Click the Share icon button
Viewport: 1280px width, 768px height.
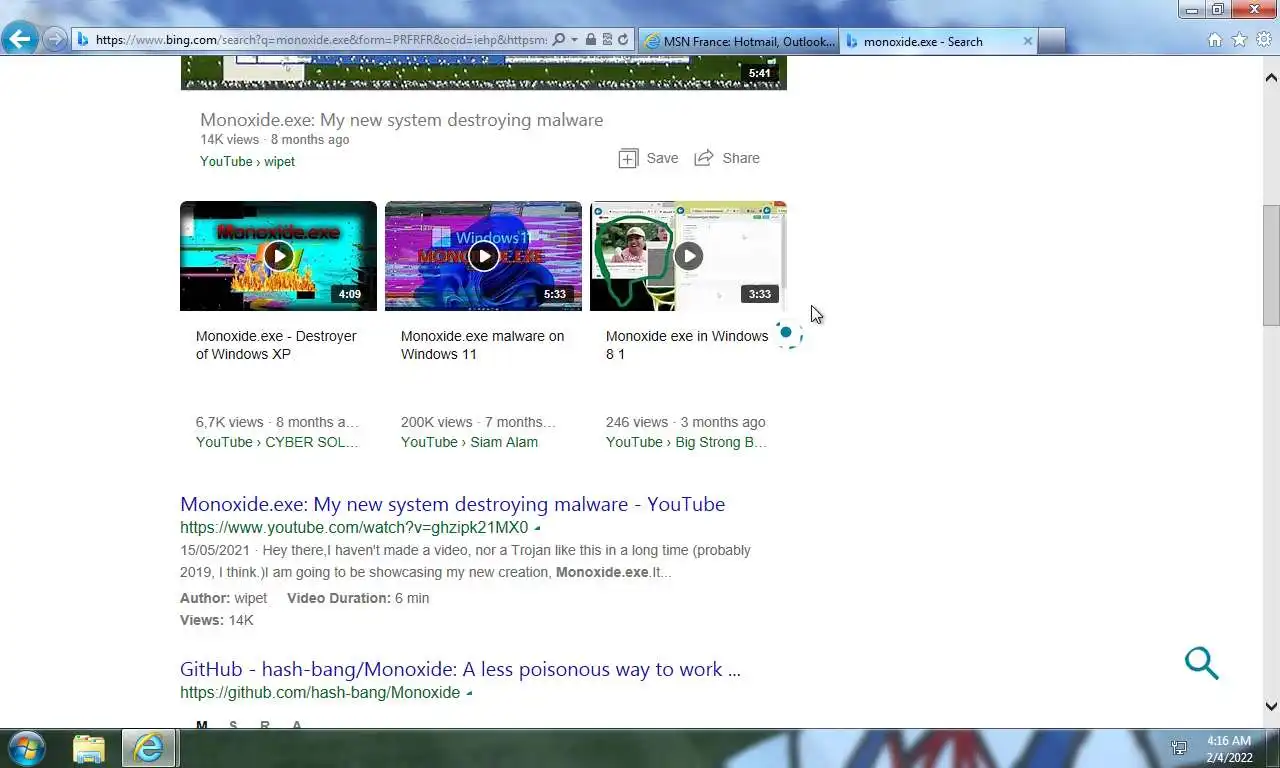click(727, 158)
